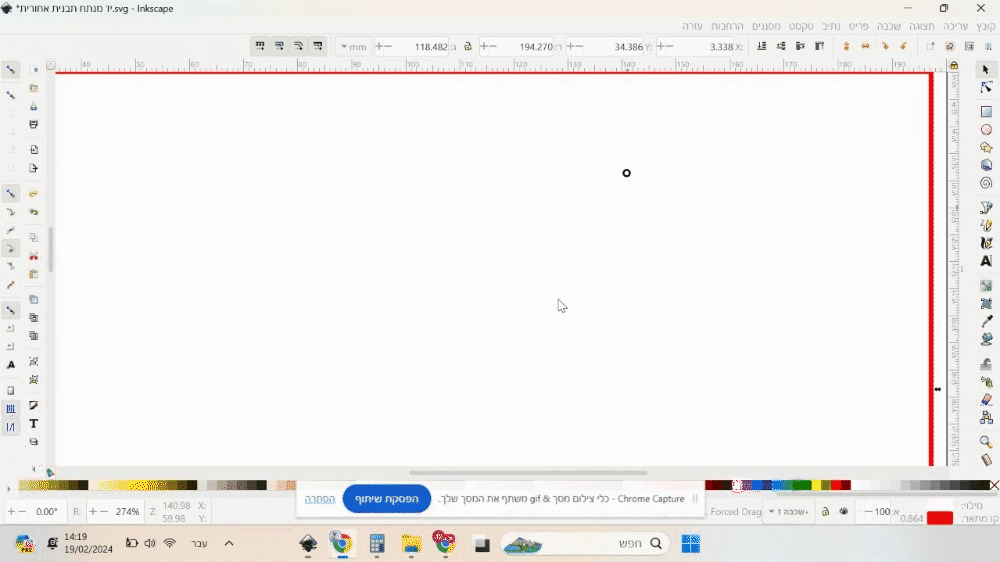Click the Undo icon in command bar
This screenshot has width=1000, height=562.
coord(34,193)
